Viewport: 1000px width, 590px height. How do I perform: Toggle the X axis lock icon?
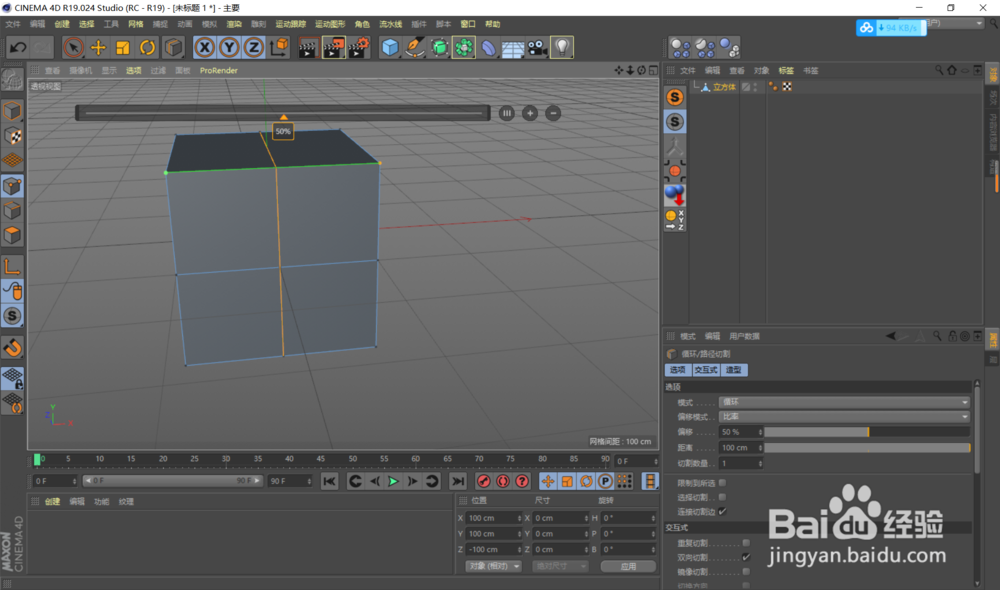204,47
